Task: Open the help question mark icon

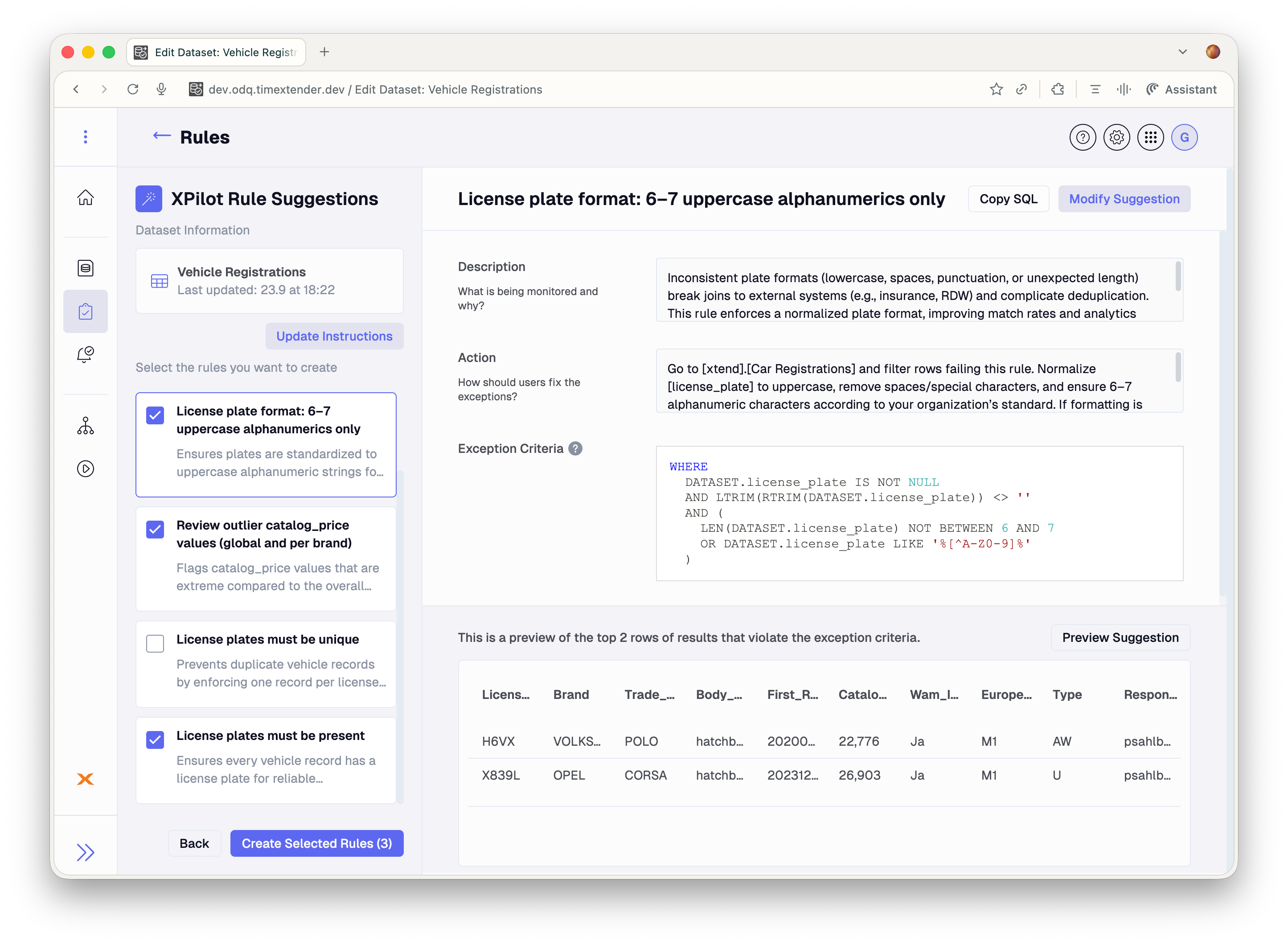Action: pos(1082,137)
